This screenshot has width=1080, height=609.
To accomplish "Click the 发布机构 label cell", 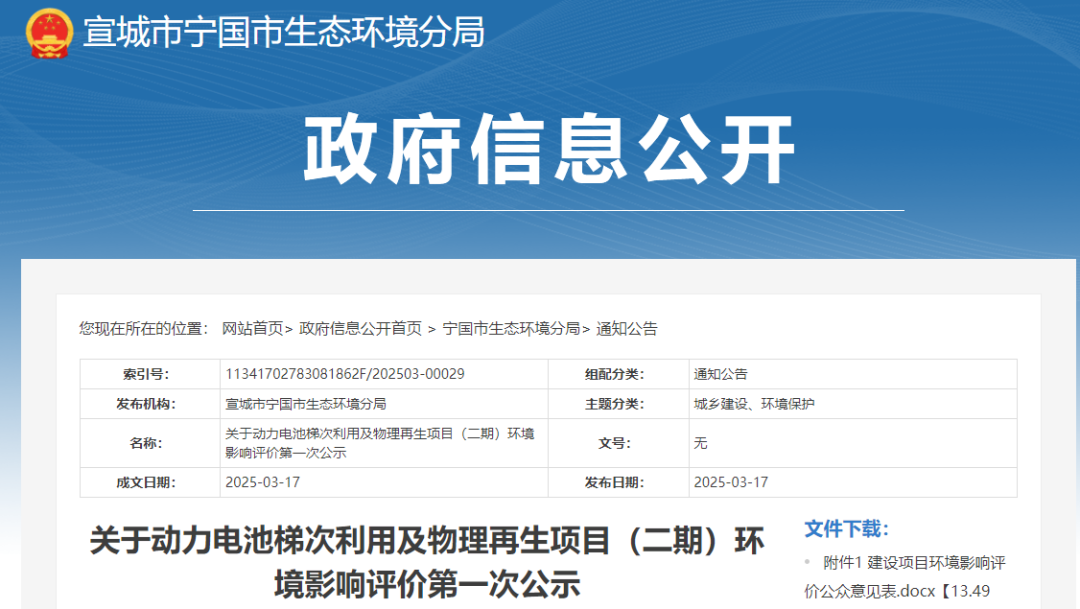I will click(150, 404).
